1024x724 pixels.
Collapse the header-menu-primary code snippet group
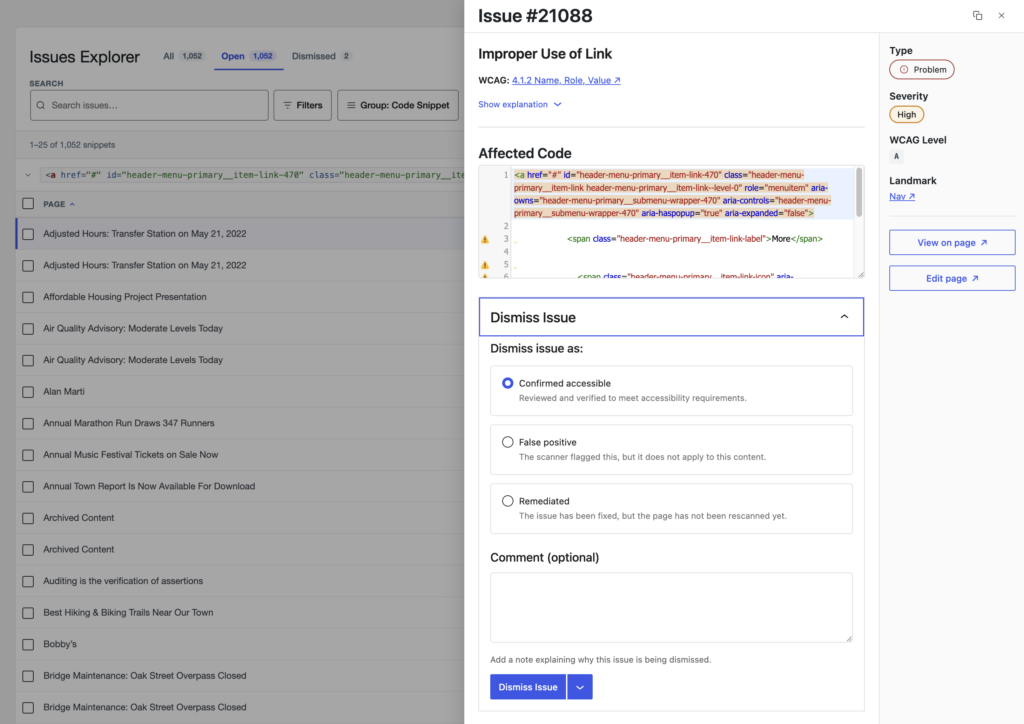(x=28, y=175)
